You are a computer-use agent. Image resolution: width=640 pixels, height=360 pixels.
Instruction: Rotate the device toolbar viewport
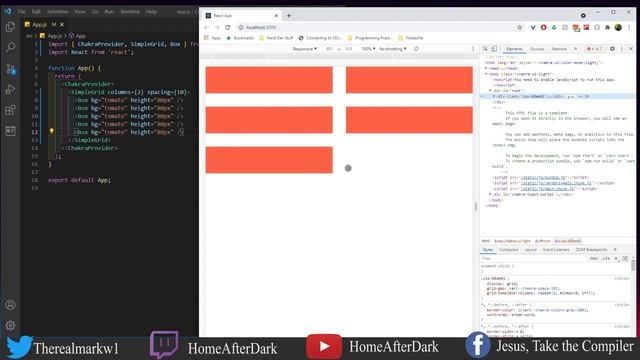tap(416, 49)
